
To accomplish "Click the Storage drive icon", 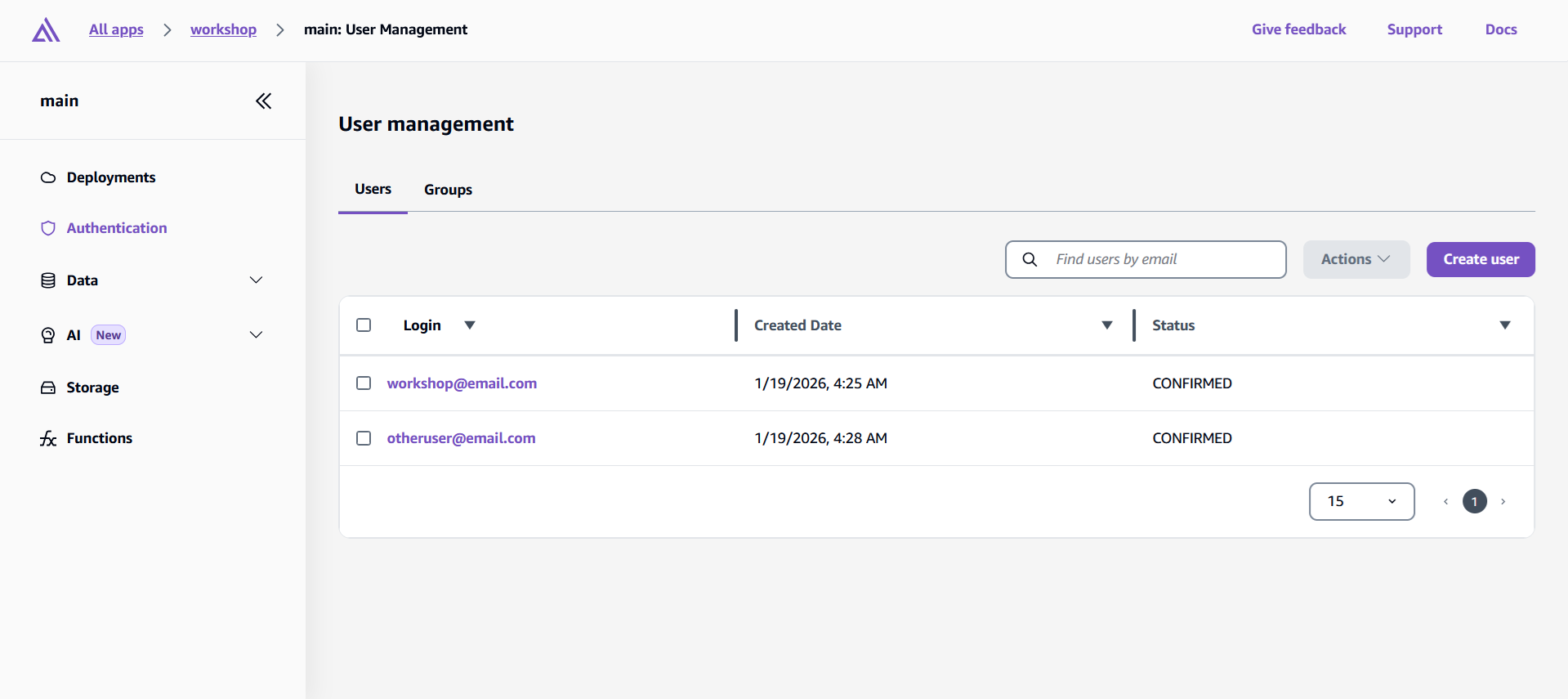I will coord(48,388).
